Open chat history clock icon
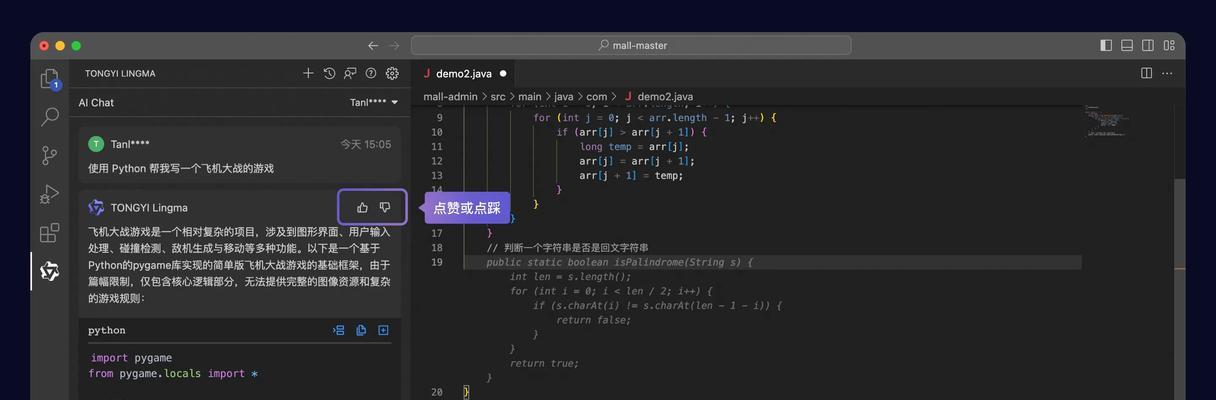Screen dimensions: 1216x400 point(329,73)
